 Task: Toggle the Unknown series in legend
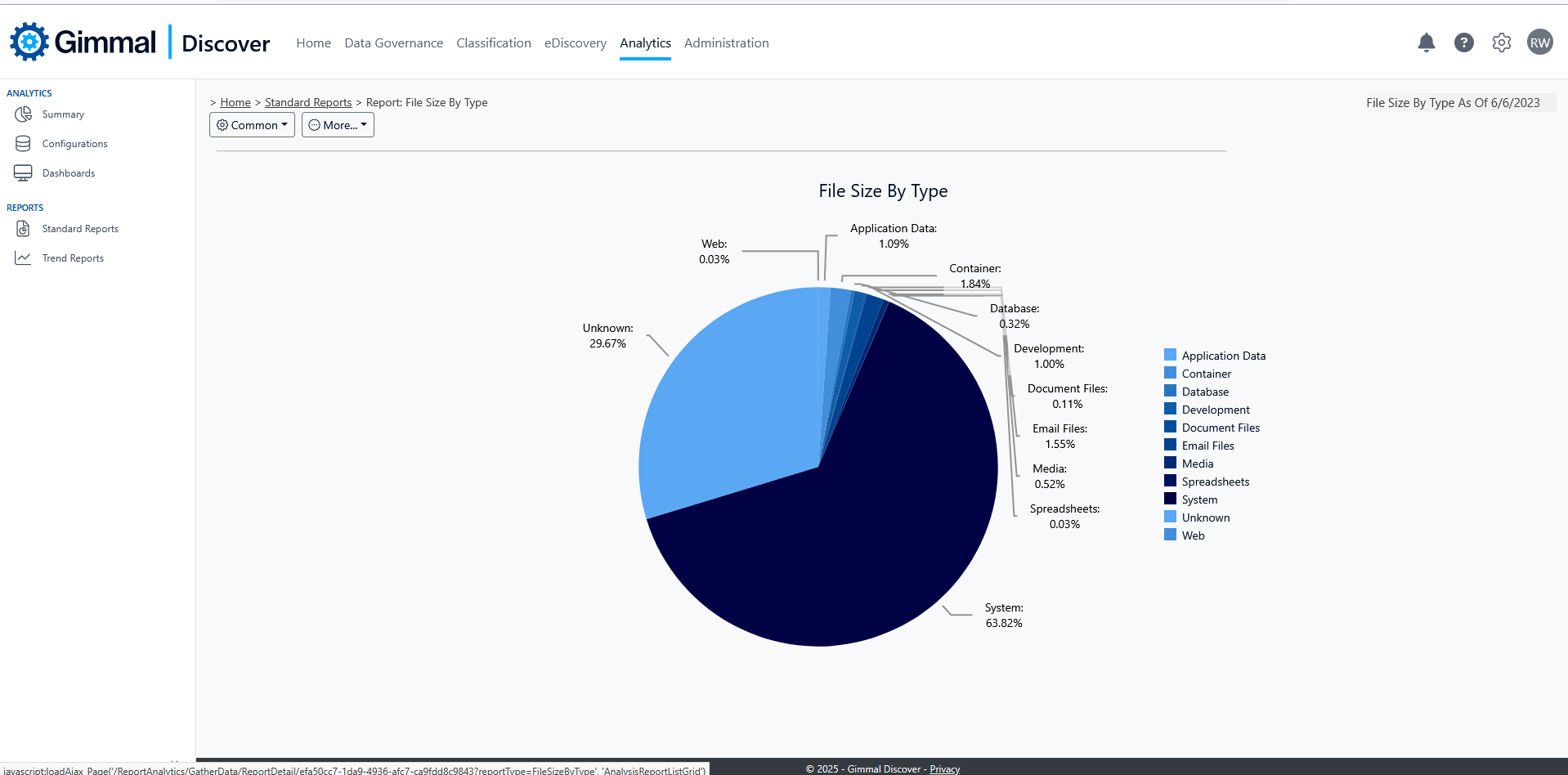pos(1205,517)
